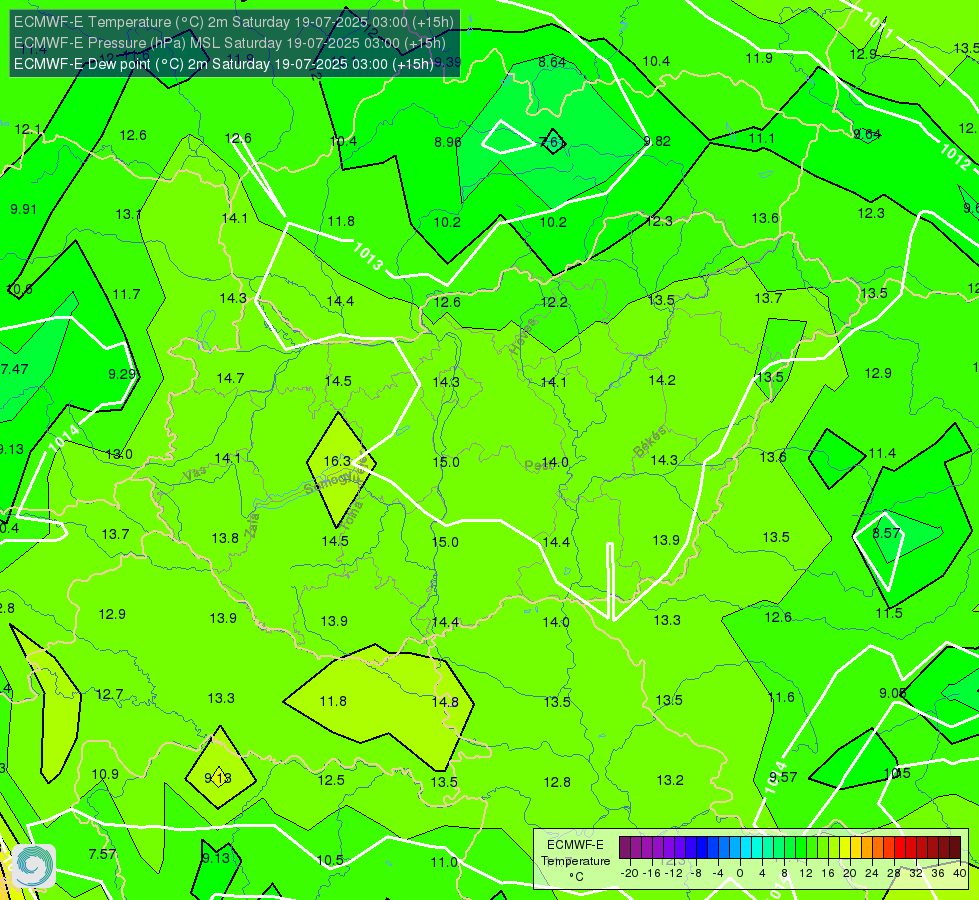Click the 12.2 temperature value
This screenshot has width=979, height=900.
[554, 302]
